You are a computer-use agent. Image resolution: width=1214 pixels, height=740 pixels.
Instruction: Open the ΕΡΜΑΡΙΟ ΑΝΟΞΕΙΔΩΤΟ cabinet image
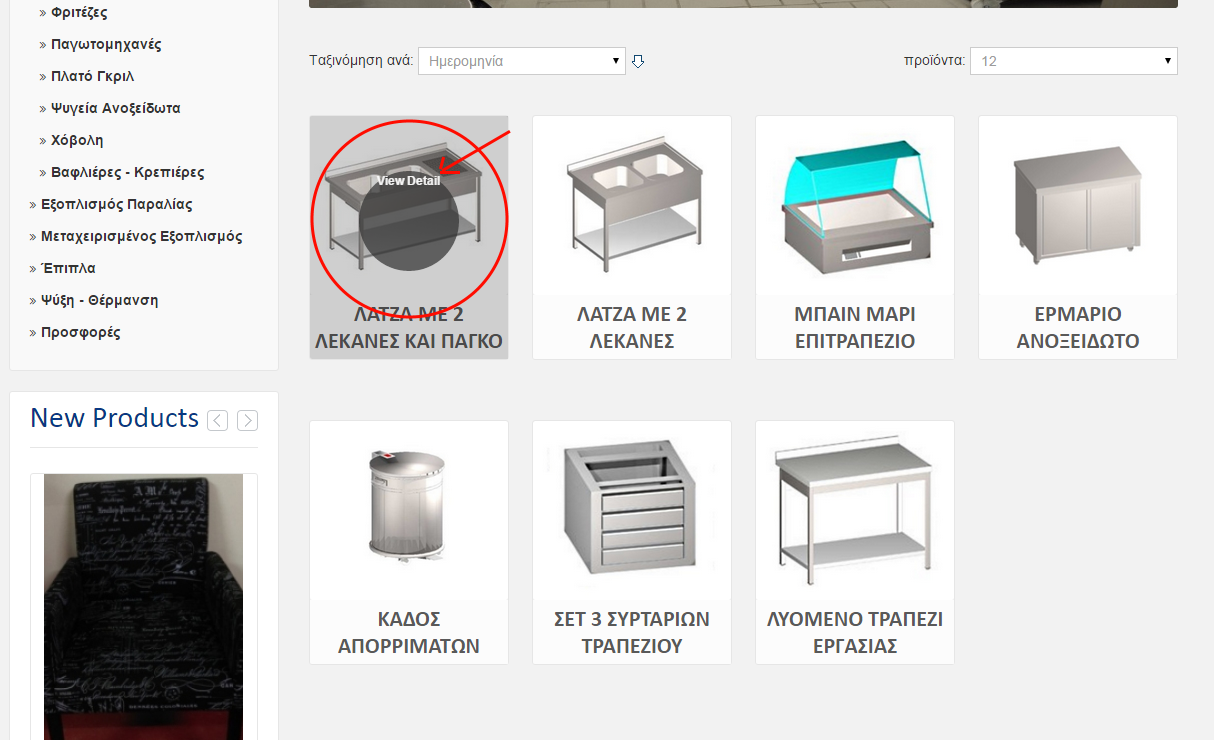tap(1077, 205)
